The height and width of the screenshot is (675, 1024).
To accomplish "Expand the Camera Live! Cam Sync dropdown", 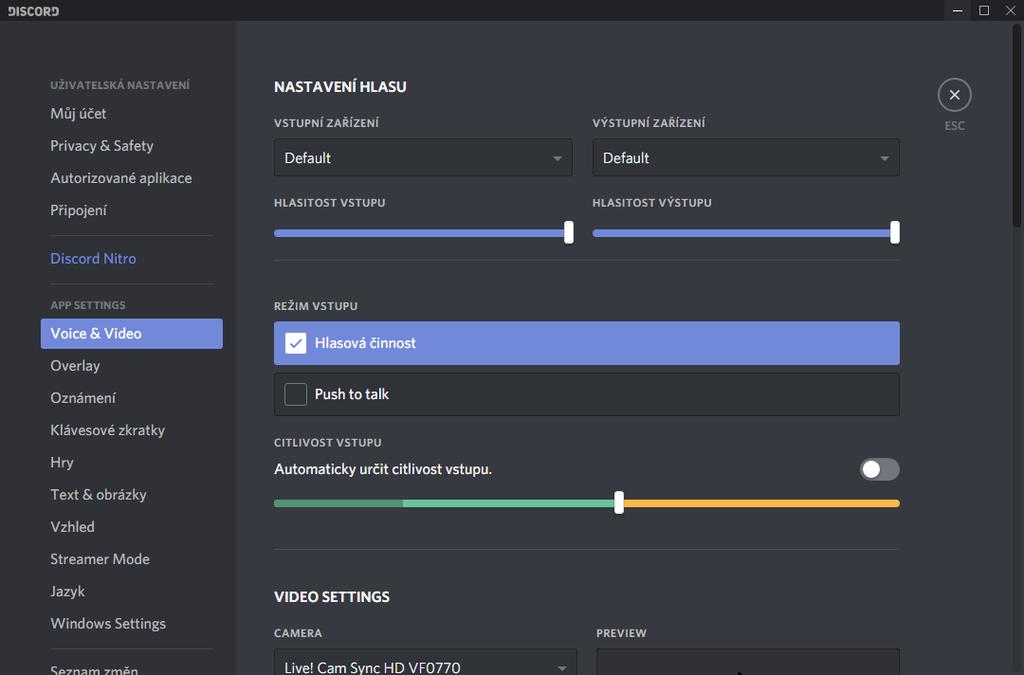I will (x=425, y=664).
